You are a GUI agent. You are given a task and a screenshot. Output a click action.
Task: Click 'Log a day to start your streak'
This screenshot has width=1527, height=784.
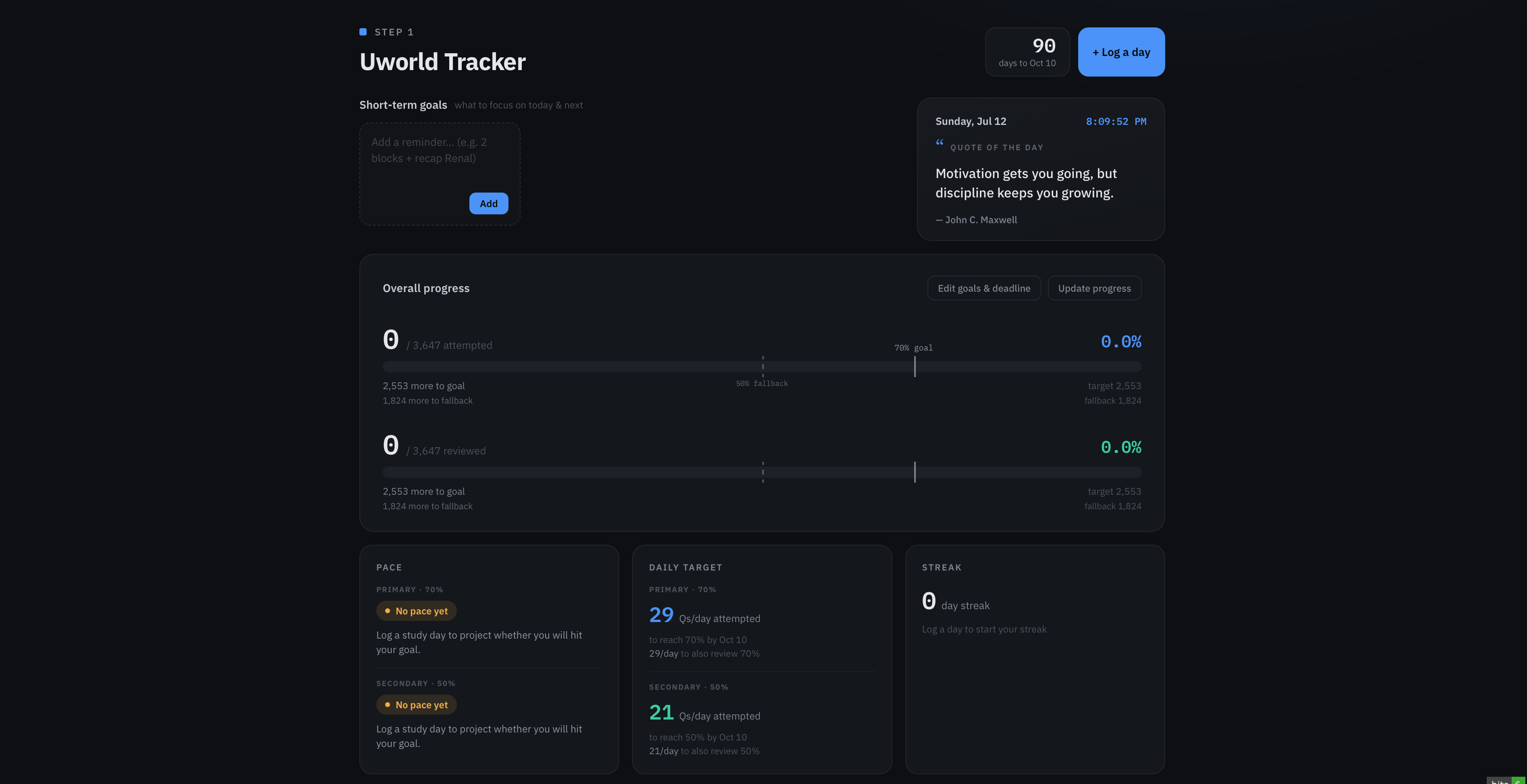pos(984,629)
